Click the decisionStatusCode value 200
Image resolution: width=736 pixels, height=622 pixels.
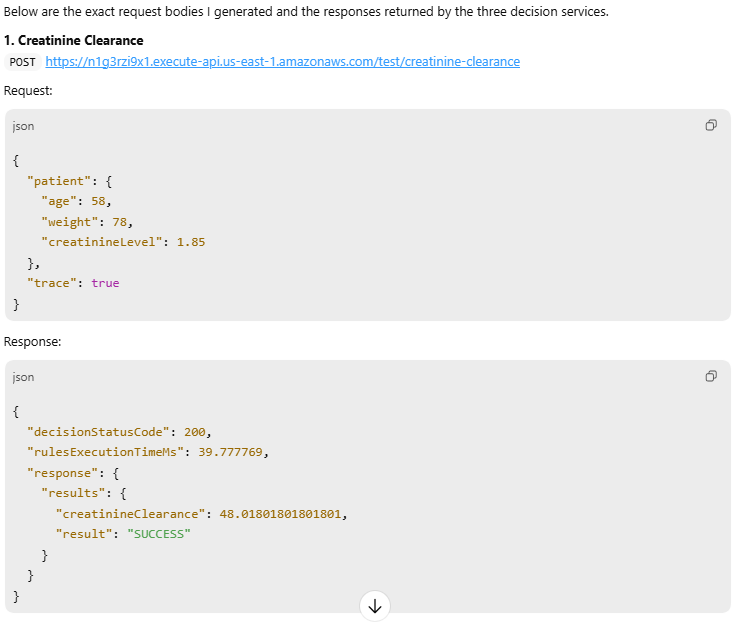pos(197,432)
